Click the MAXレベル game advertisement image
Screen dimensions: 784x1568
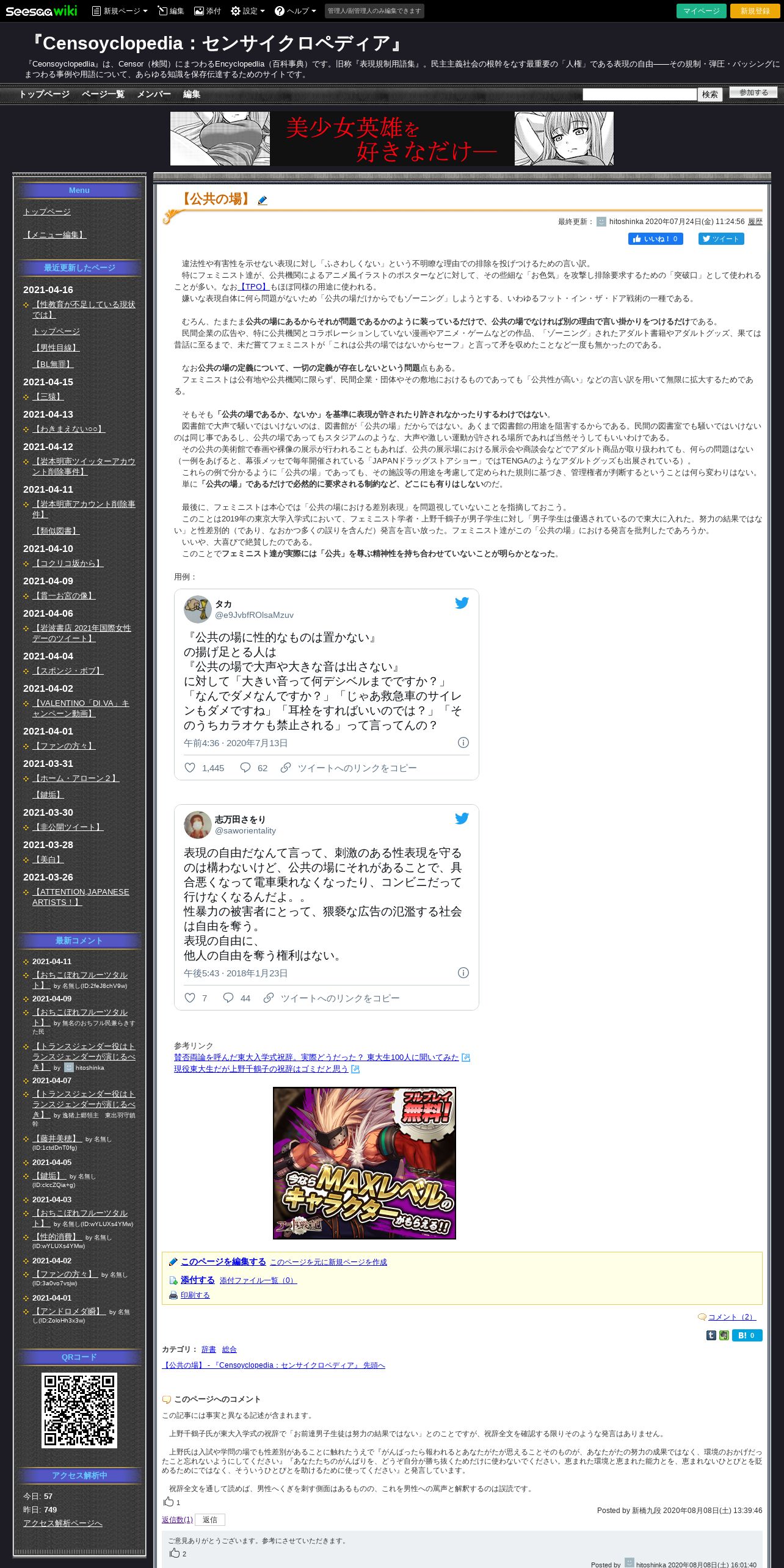pos(365,1163)
